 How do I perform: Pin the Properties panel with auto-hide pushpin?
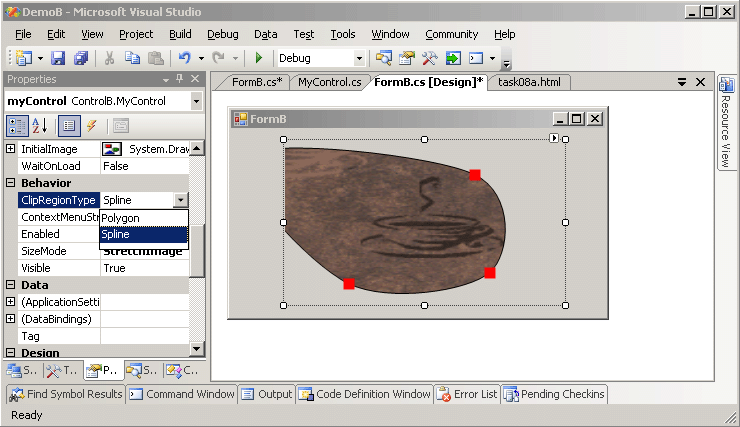coord(179,79)
